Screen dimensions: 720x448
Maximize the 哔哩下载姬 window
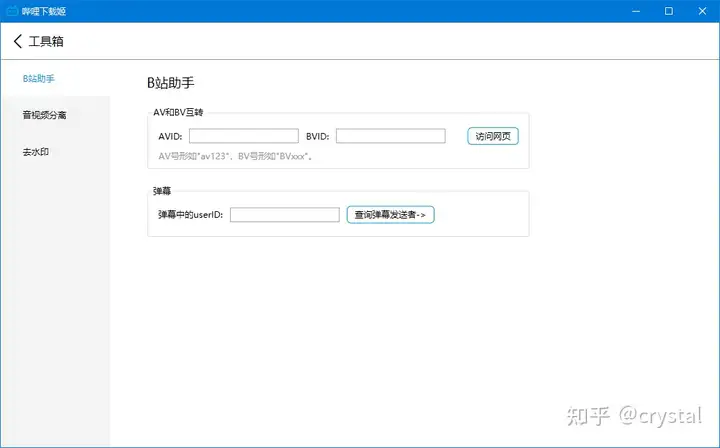coord(669,11)
